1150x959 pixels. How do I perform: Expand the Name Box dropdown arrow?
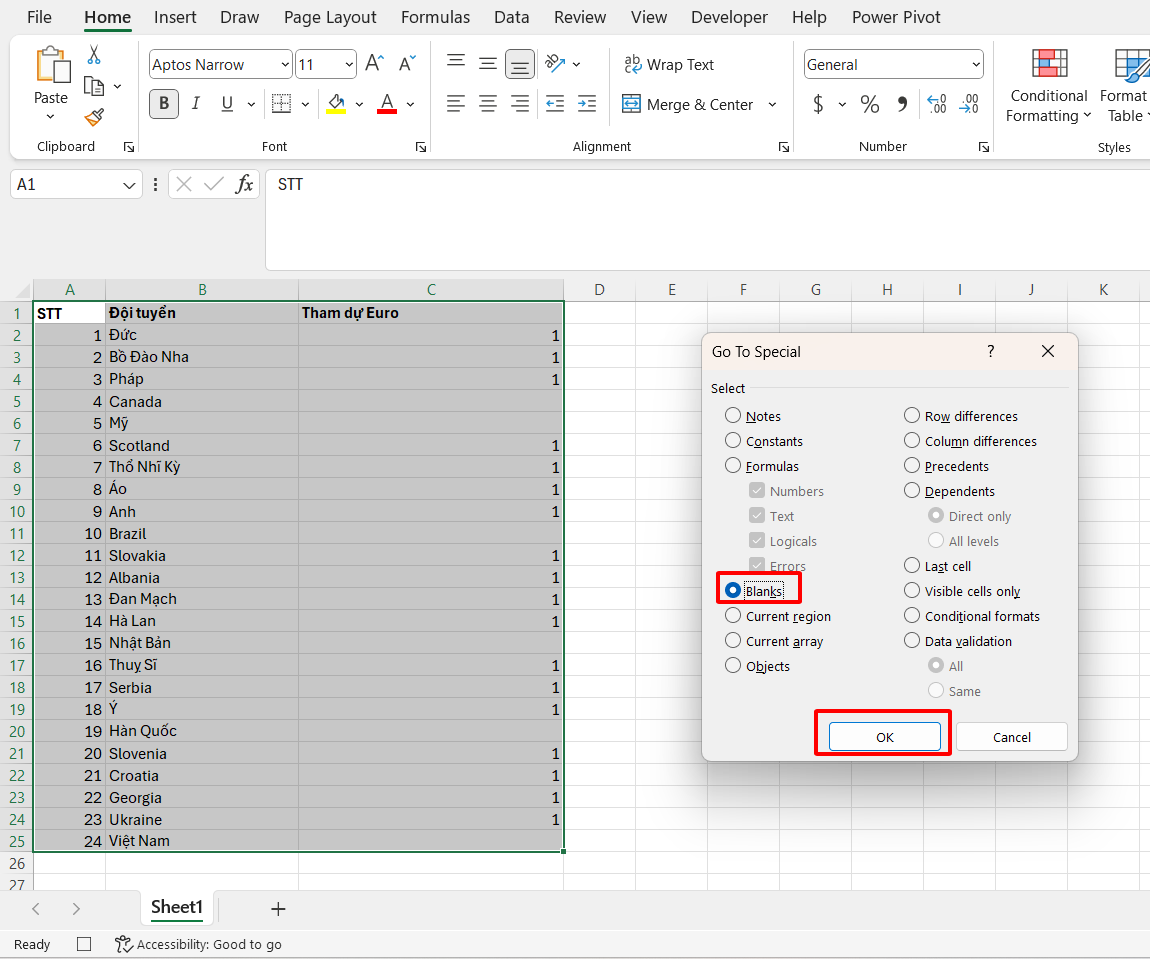pos(129,185)
